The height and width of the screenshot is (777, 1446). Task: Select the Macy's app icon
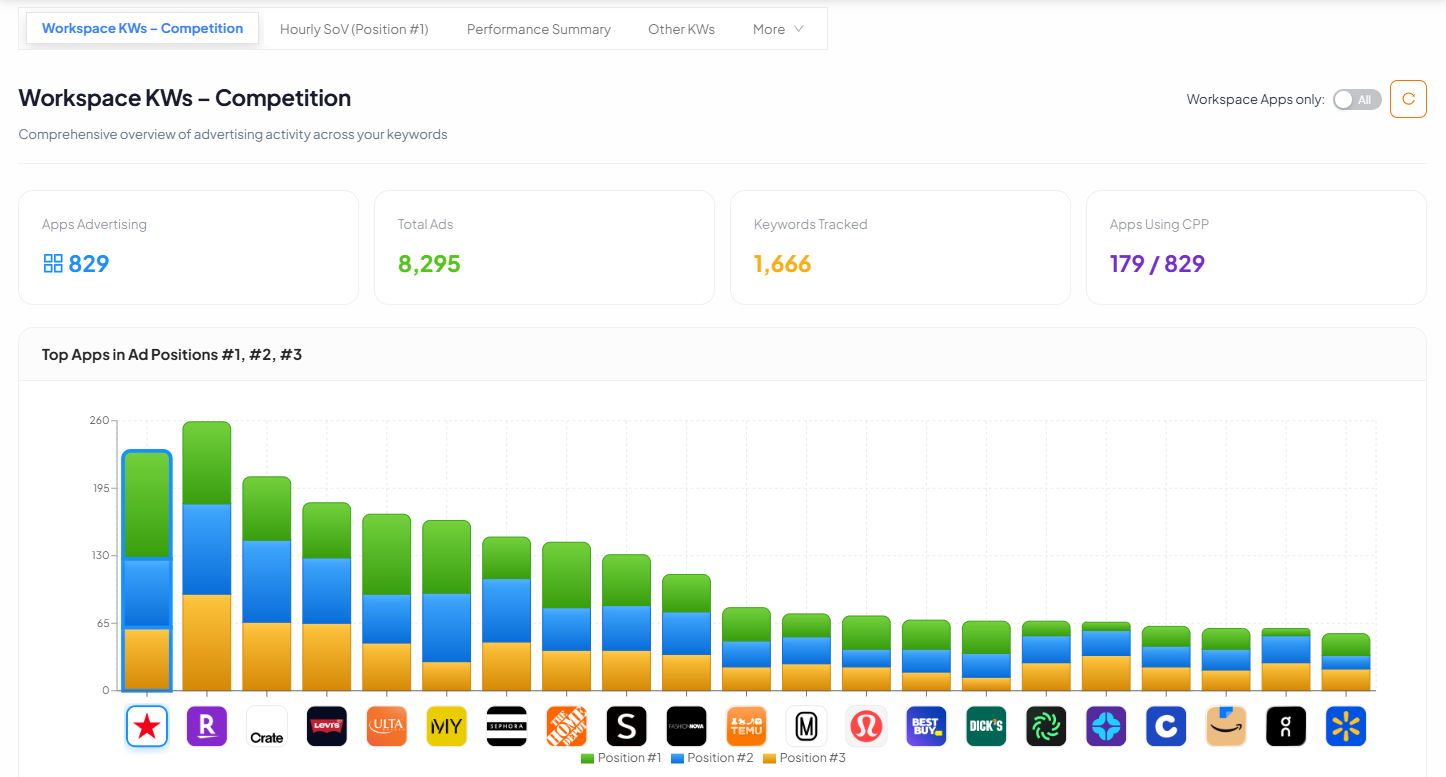147,727
